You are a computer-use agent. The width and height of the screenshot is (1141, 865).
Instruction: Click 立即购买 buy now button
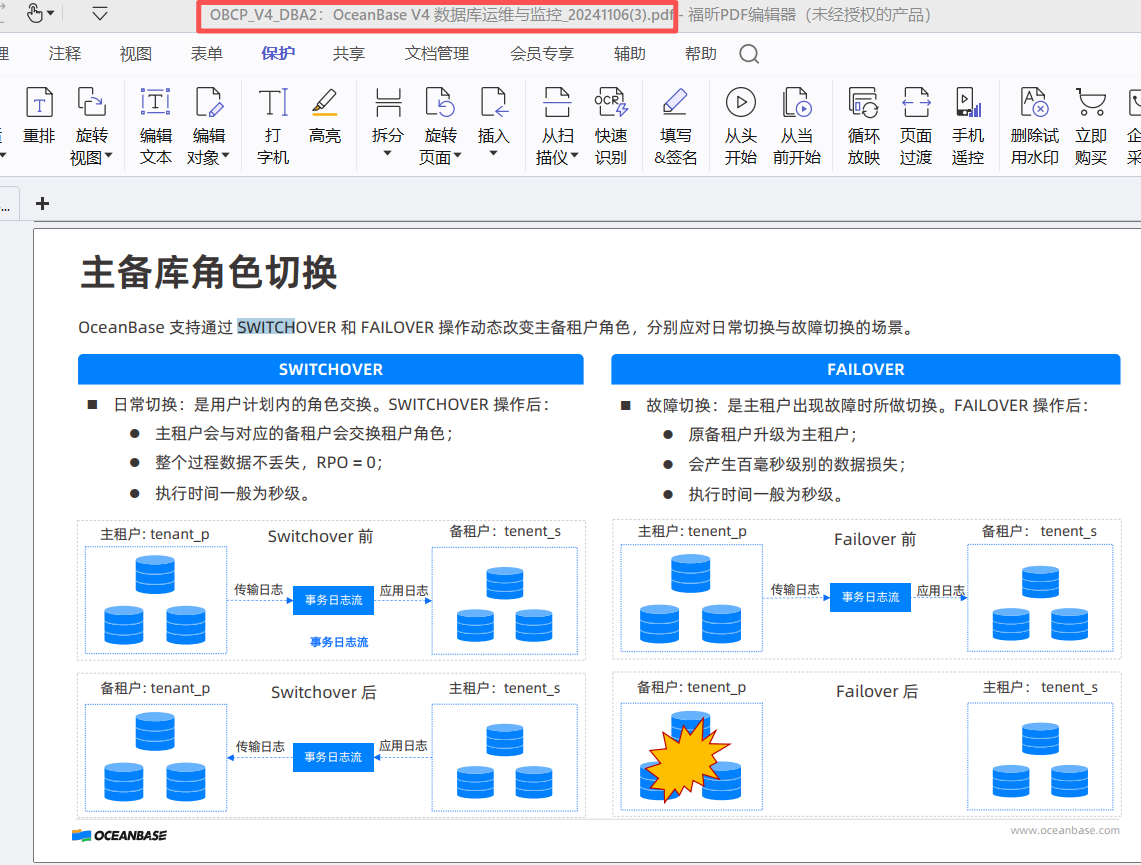pos(1091,125)
